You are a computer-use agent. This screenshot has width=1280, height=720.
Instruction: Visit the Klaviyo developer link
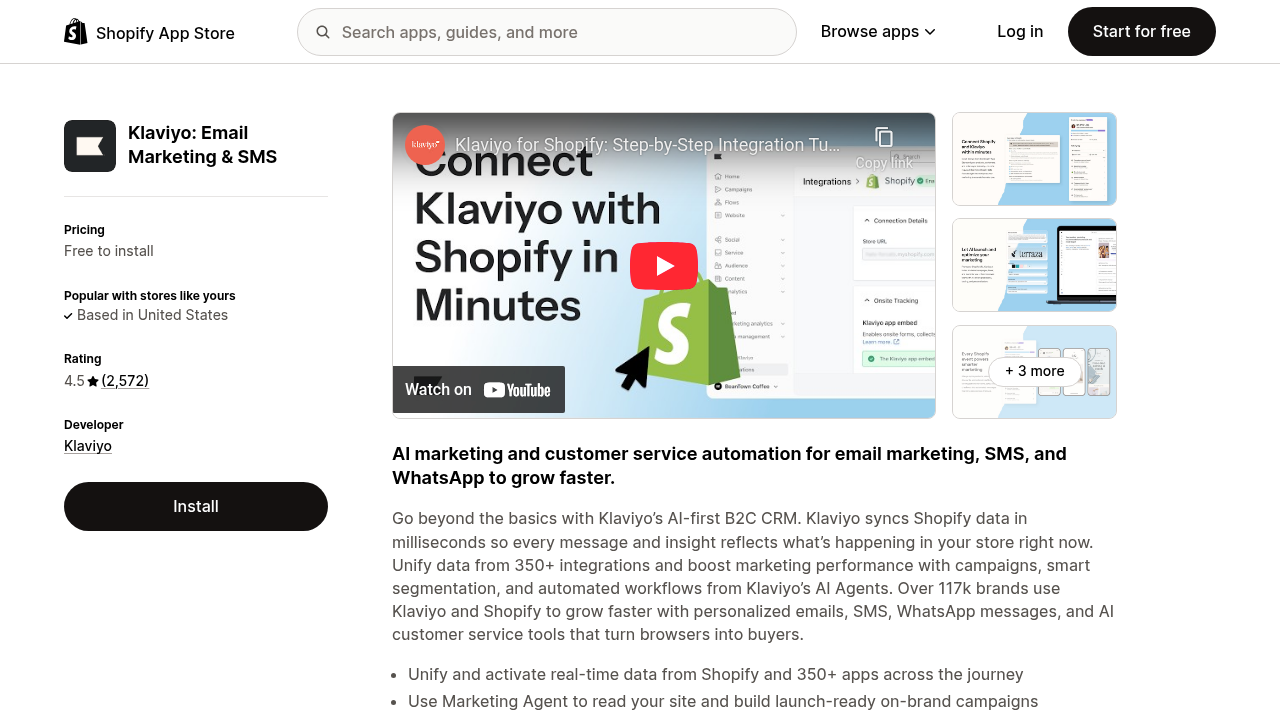(x=87, y=446)
